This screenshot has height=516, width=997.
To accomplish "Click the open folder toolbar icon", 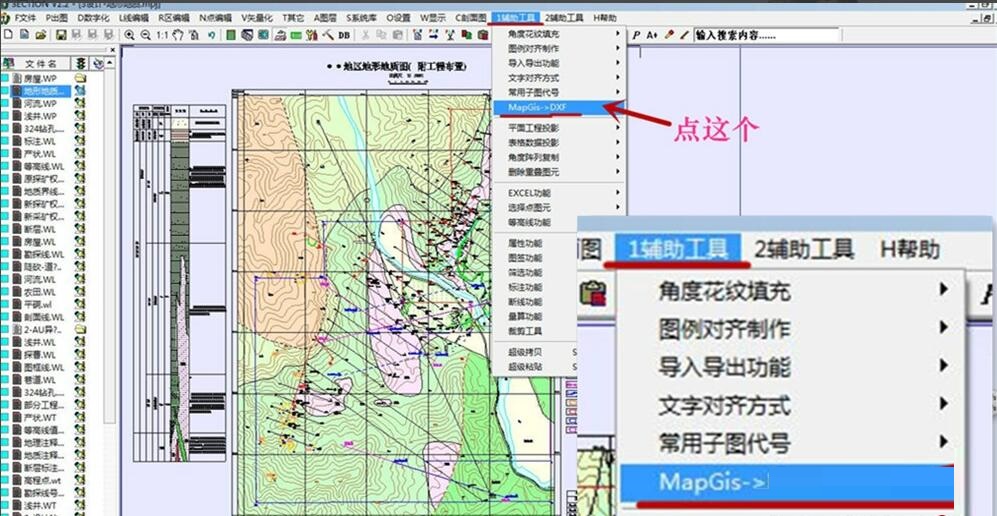I will (41, 35).
